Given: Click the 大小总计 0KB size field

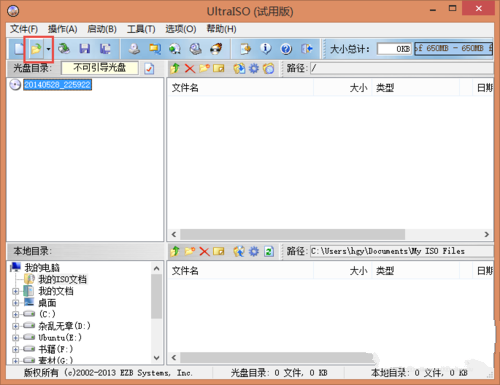Looking at the screenshot, I should click(x=394, y=49).
